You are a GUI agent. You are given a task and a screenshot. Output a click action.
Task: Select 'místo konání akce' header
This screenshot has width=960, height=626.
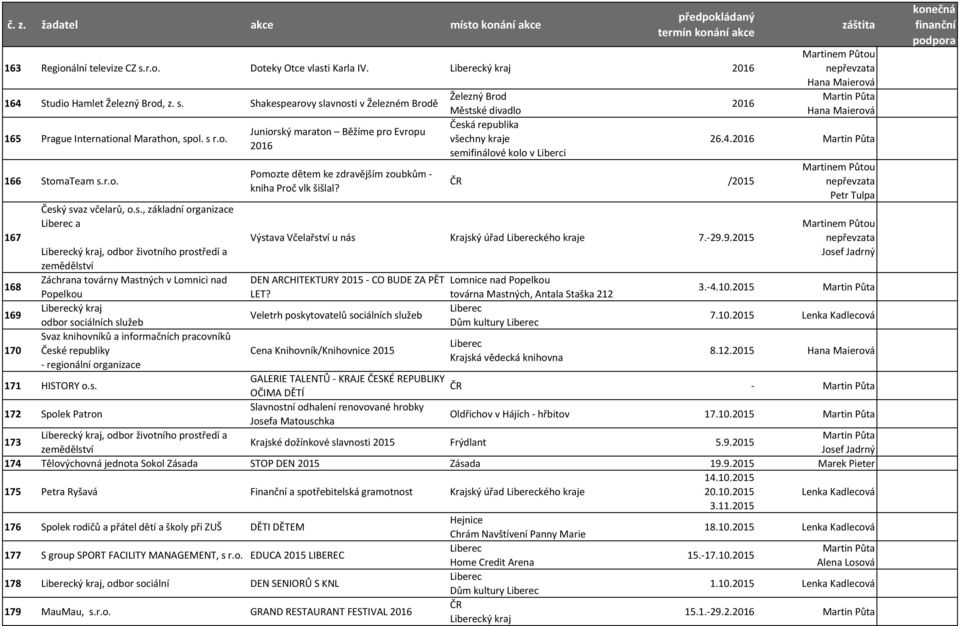click(495, 25)
